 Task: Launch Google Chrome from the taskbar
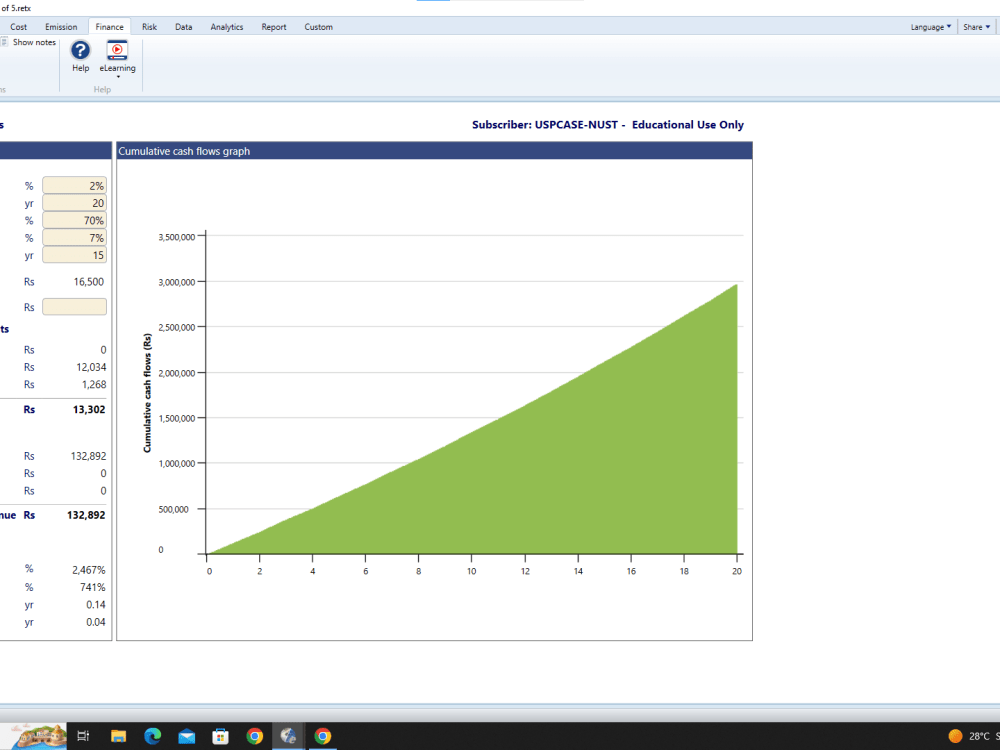pyautogui.click(x=253, y=737)
